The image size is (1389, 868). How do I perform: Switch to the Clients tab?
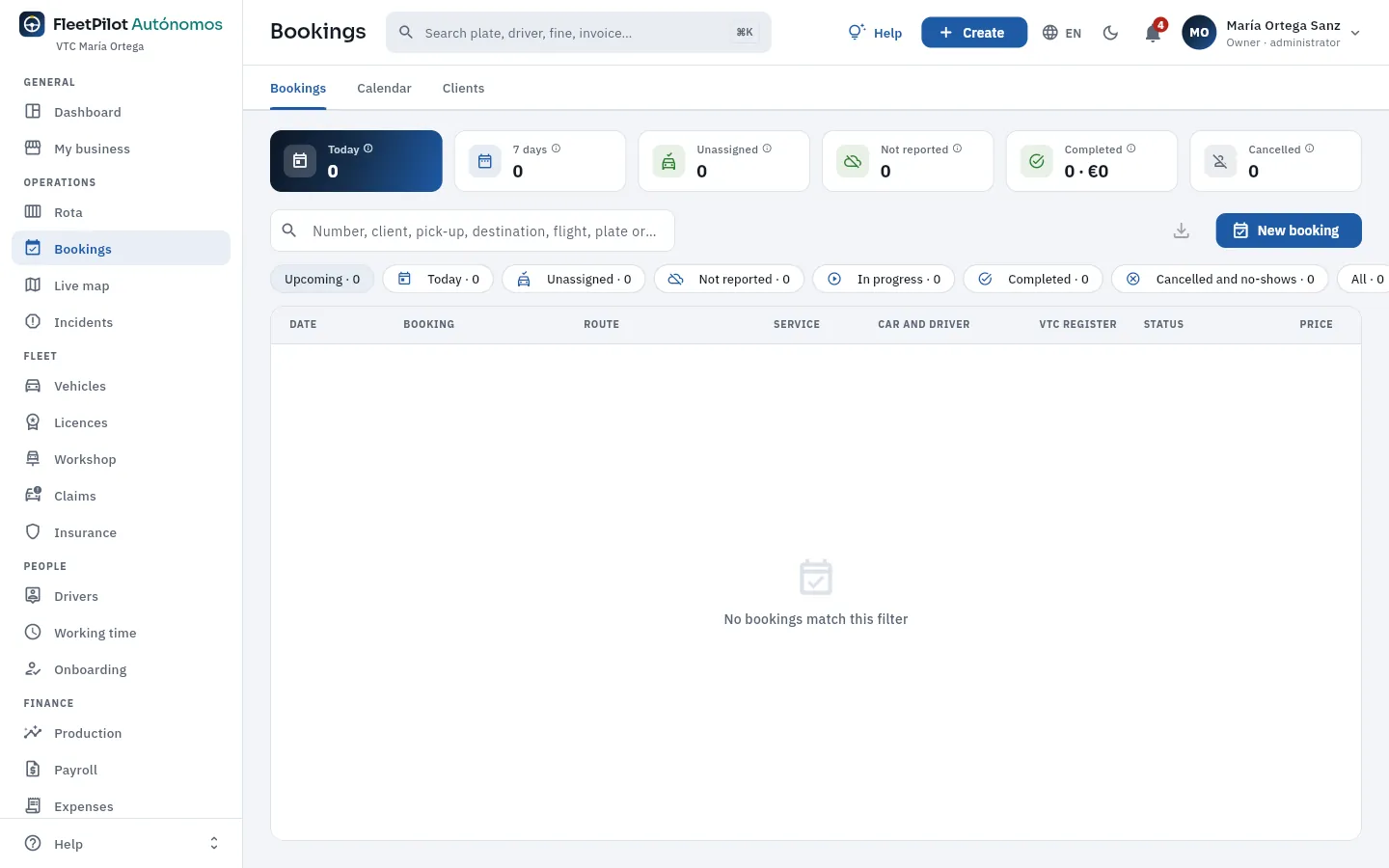click(x=463, y=88)
